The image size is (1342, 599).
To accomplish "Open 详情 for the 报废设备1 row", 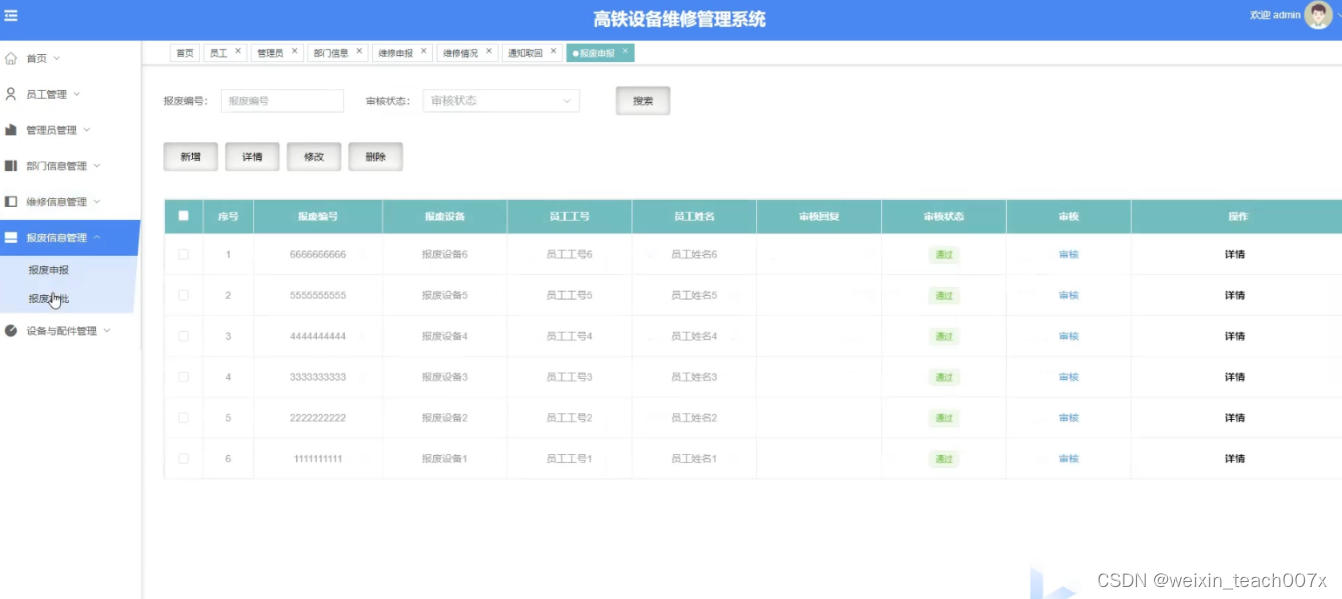I will [1235, 458].
